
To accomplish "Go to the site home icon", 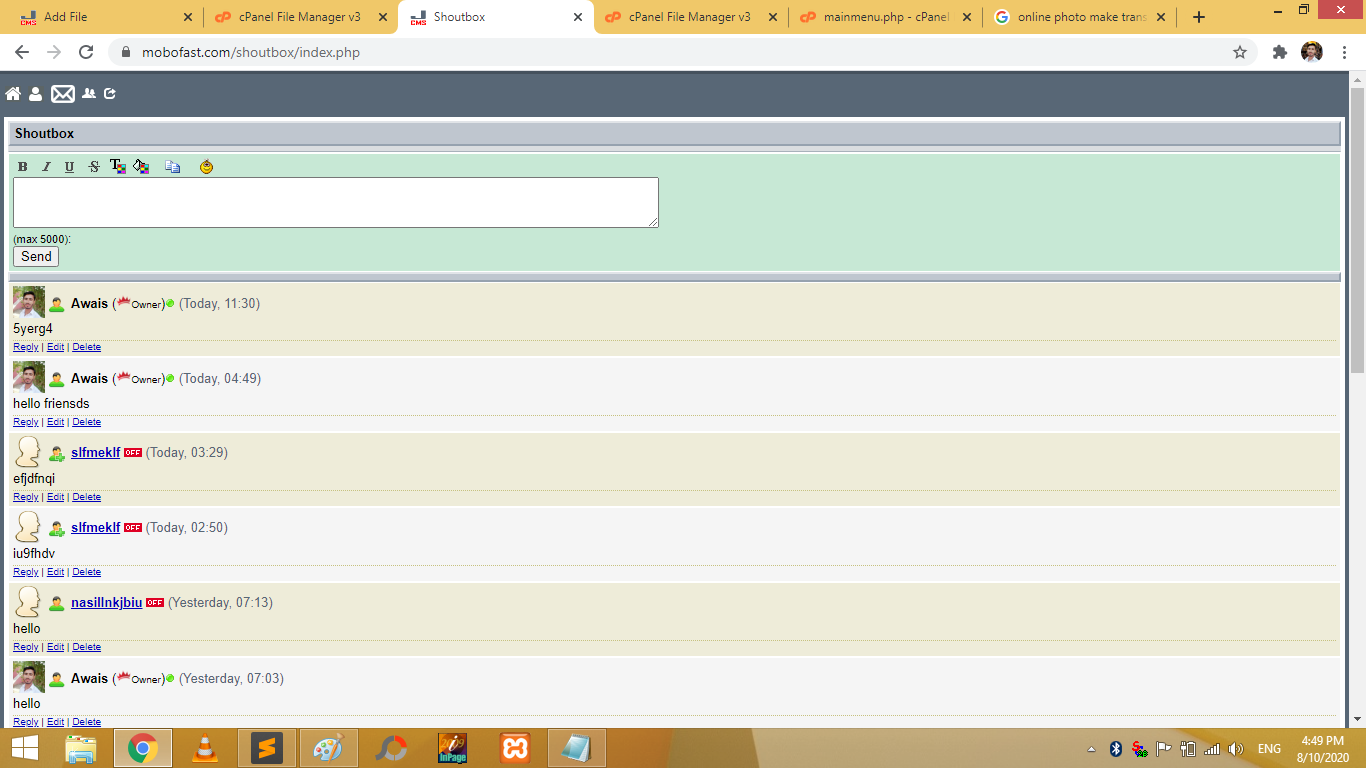I will [13, 94].
